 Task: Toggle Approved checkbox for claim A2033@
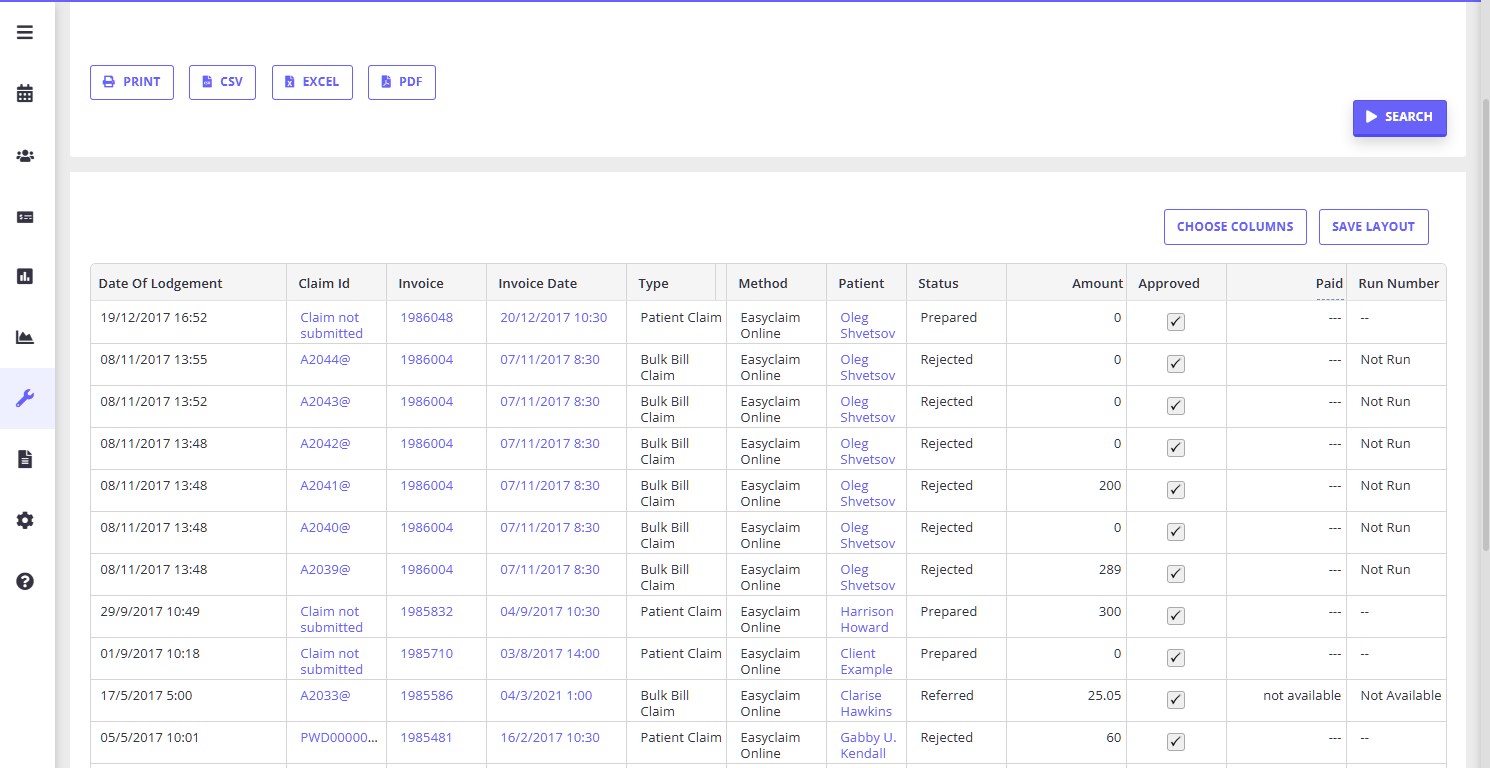pos(1176,700)
